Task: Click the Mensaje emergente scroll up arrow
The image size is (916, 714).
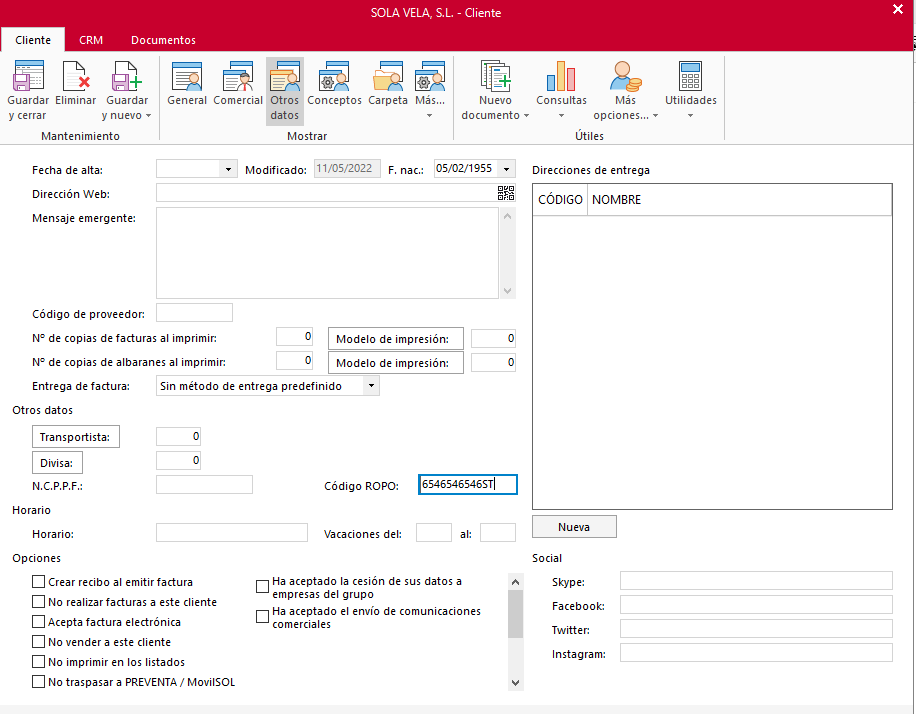Action: coord(507,216)
